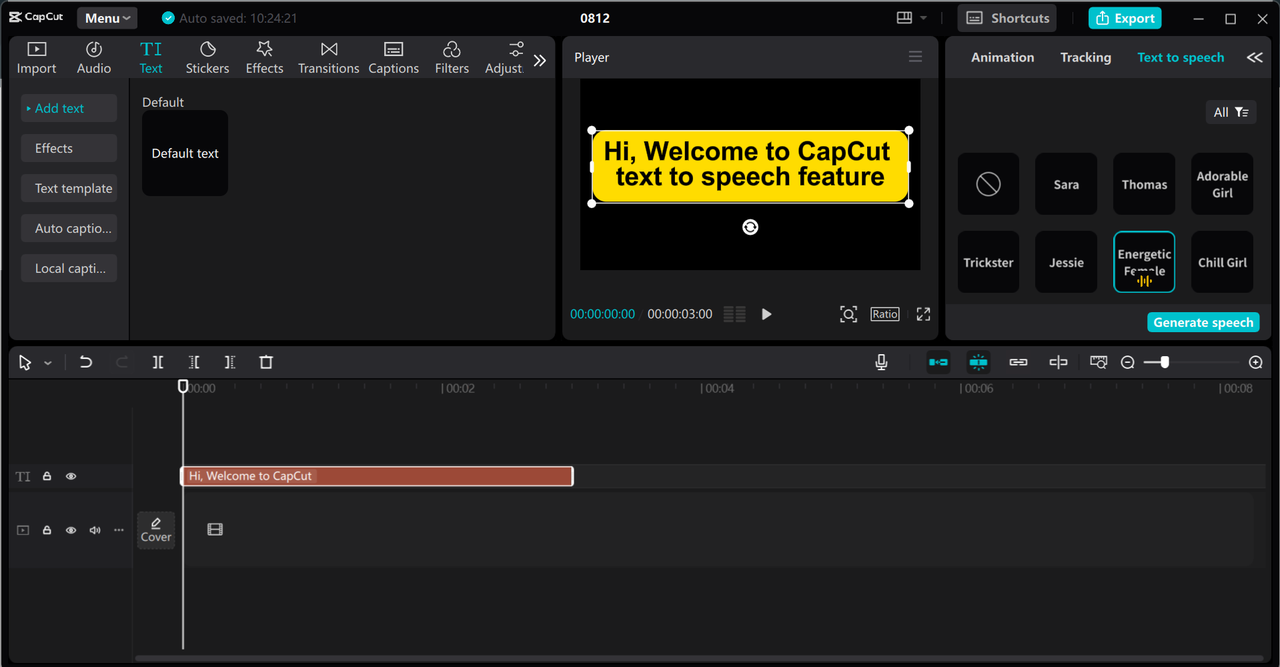The image size is (1280, 667).
Task: Select the 'Hi, Welcome to CapCut' timeline clip
Action: click(x=377, y=476)
